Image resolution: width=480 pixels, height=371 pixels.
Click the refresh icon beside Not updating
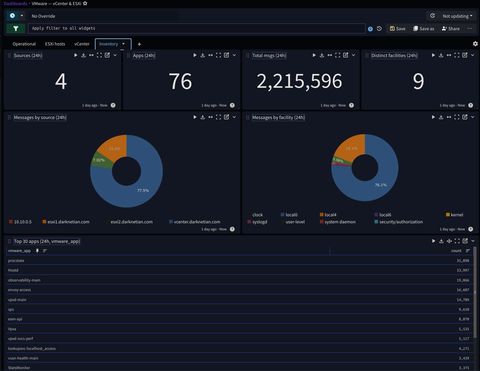click(432, 16)
